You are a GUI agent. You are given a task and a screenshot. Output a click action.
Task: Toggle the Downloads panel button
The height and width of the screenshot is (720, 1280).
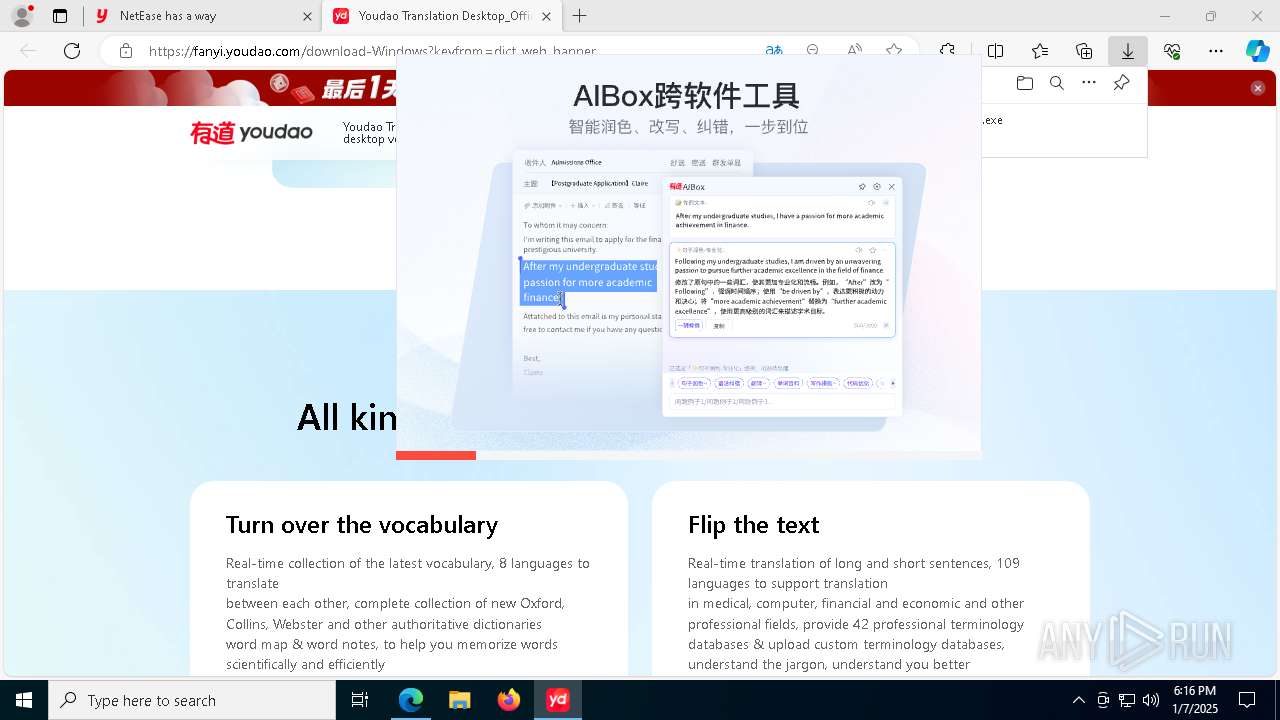click(1128, 51)
